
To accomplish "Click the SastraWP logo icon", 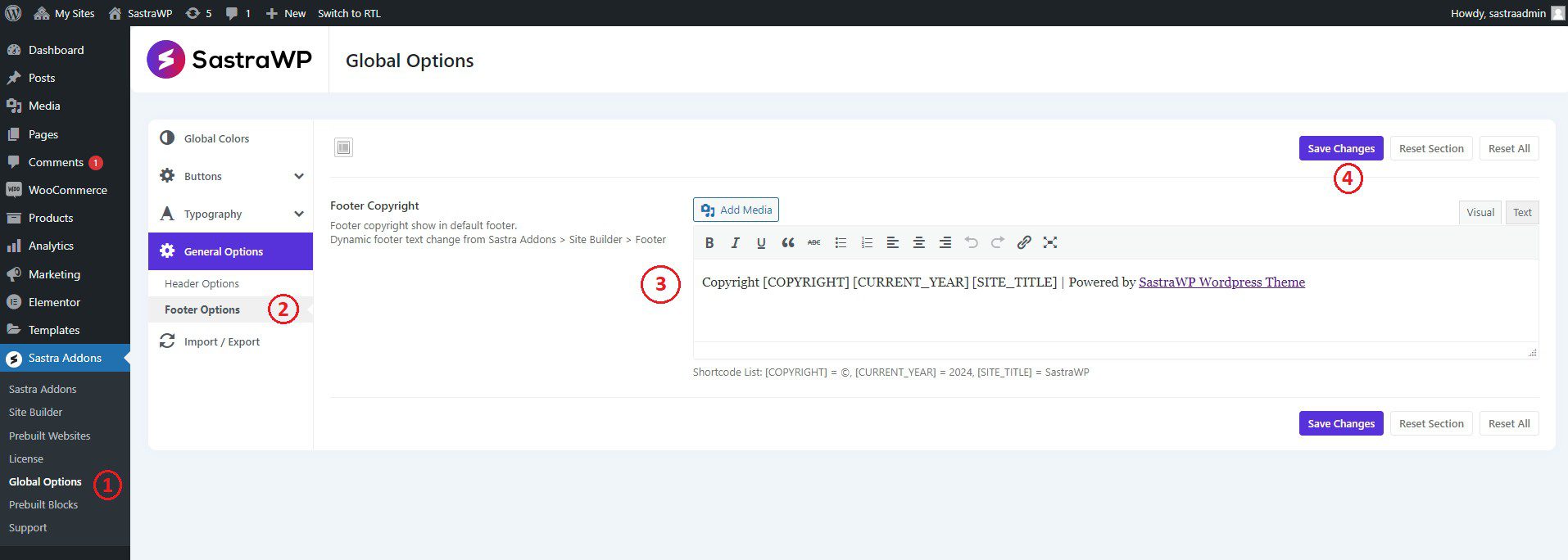I will click(x=166, y=60).
